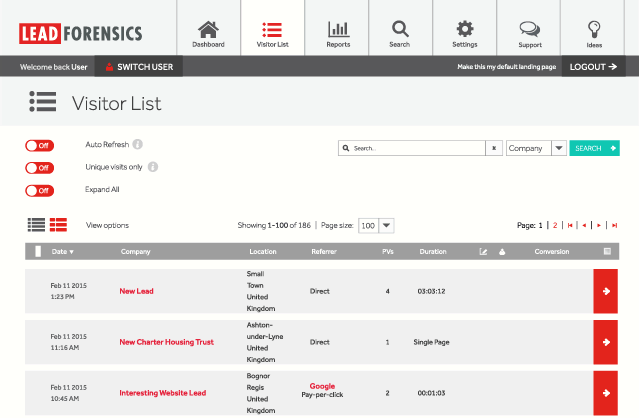Click the Settings gear icon

(464, 29)
